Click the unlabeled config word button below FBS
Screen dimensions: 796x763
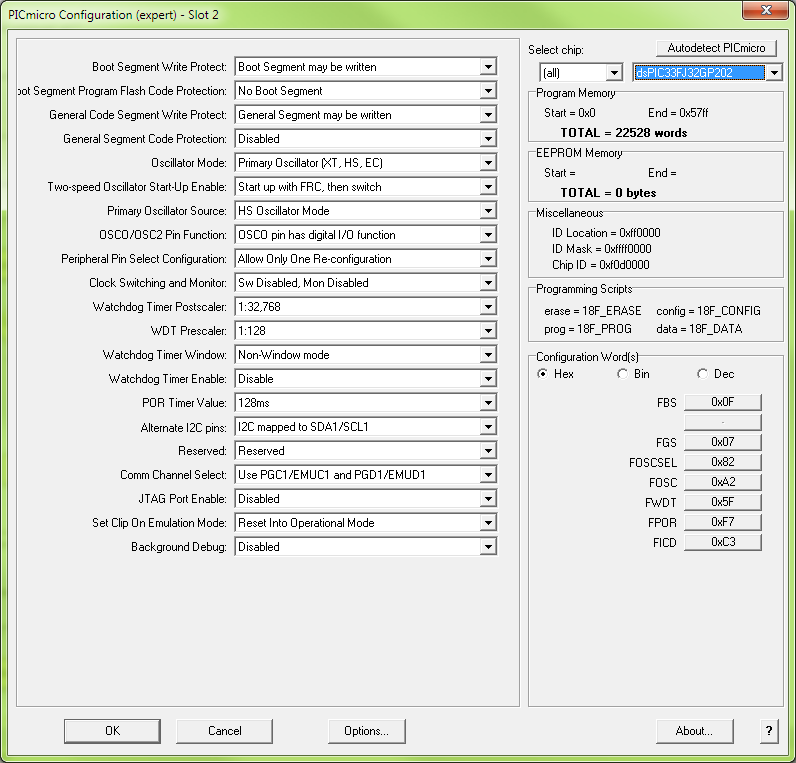pos(723,422)
